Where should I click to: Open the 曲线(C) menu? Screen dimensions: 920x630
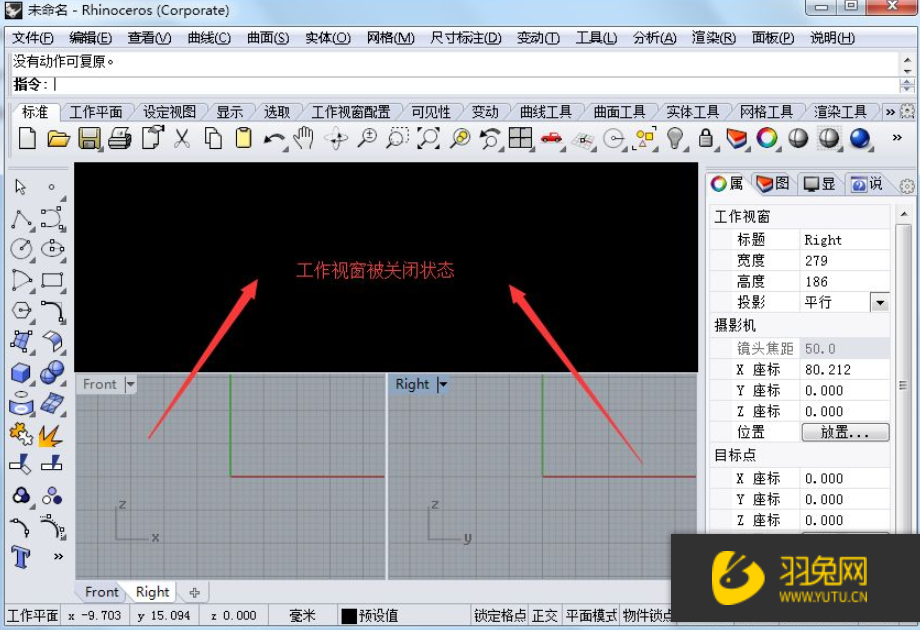(x=209, y=38)
